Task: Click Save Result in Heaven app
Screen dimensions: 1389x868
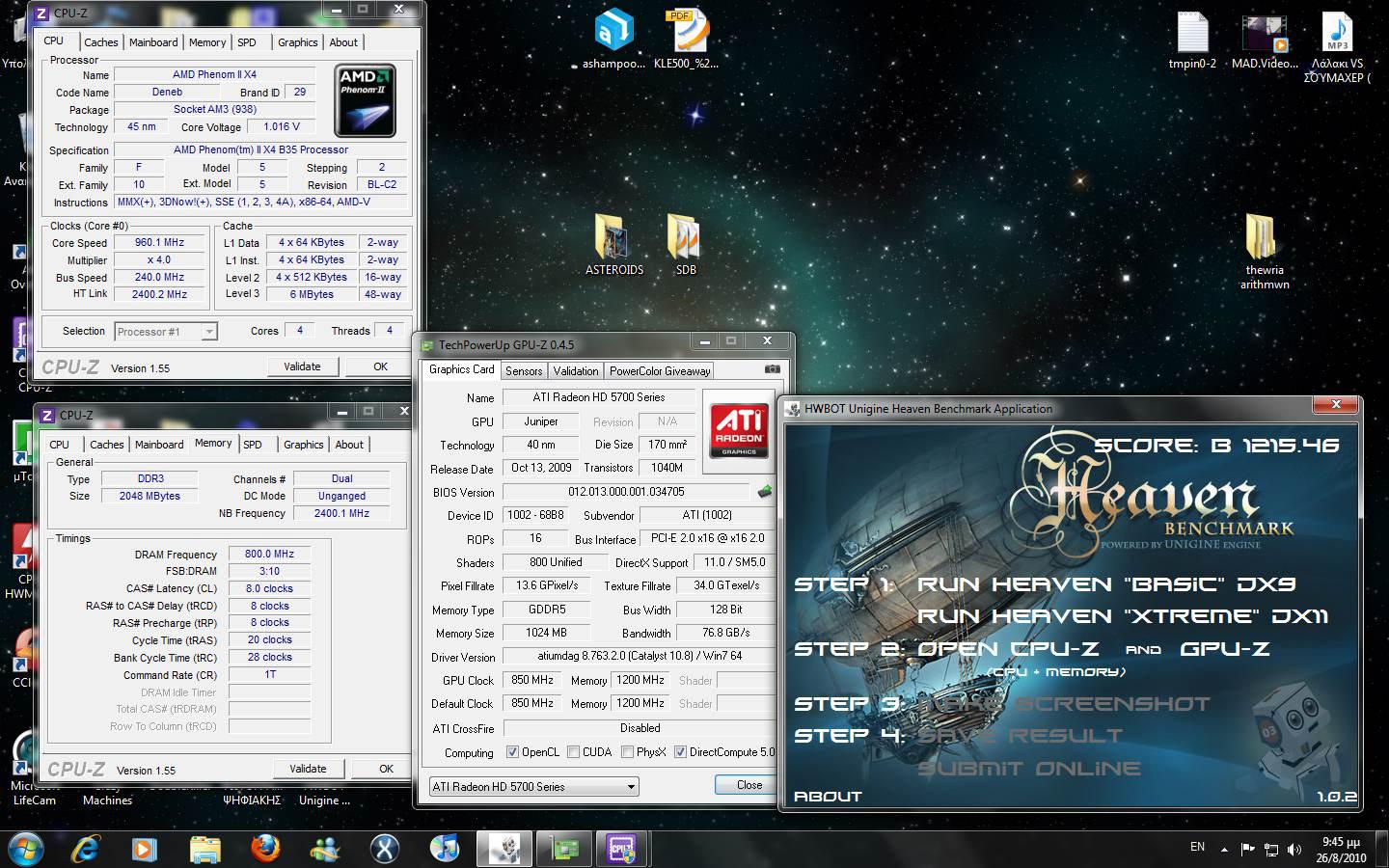Action: (x=1020, y=736)
